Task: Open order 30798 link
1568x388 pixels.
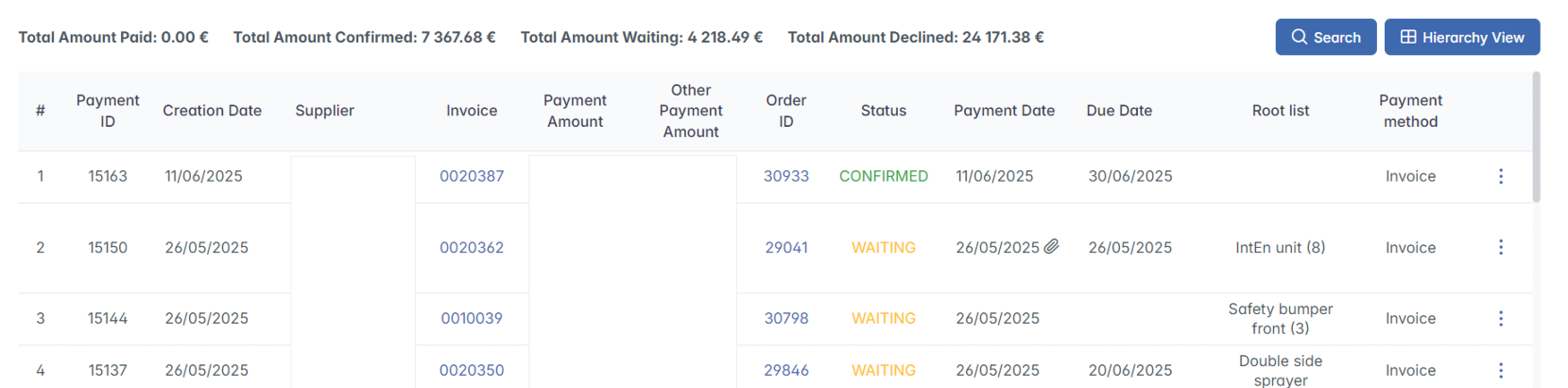Action: [786, 318]
